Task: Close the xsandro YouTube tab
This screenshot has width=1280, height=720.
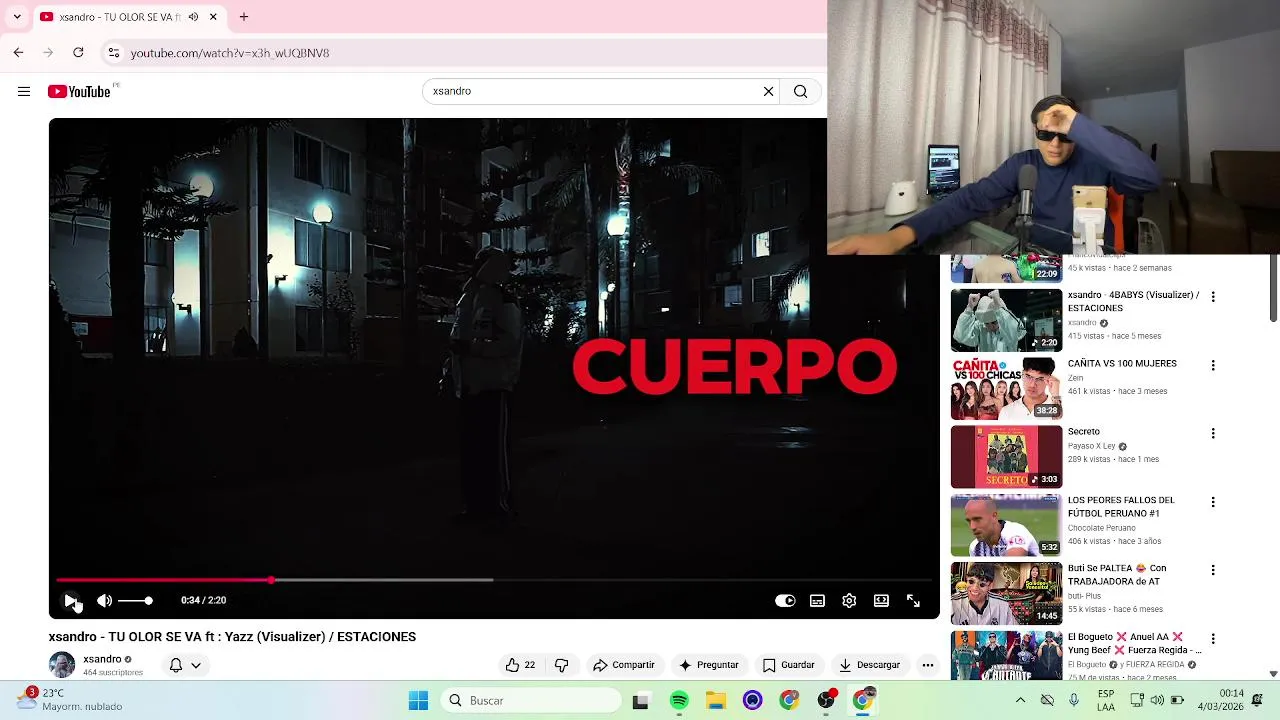Action: click(213, 17)
